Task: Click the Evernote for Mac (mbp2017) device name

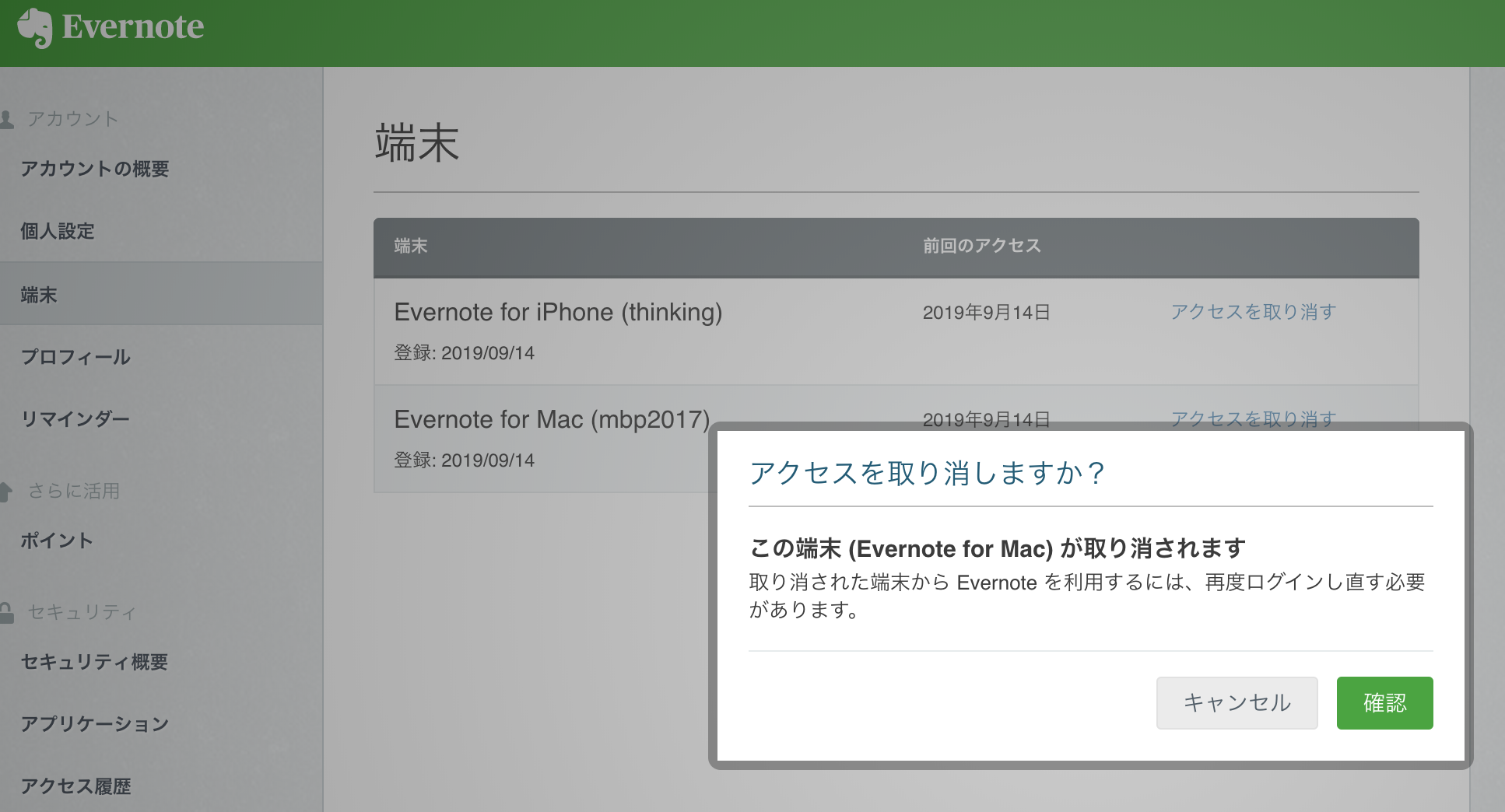Action: pos(553,419)
